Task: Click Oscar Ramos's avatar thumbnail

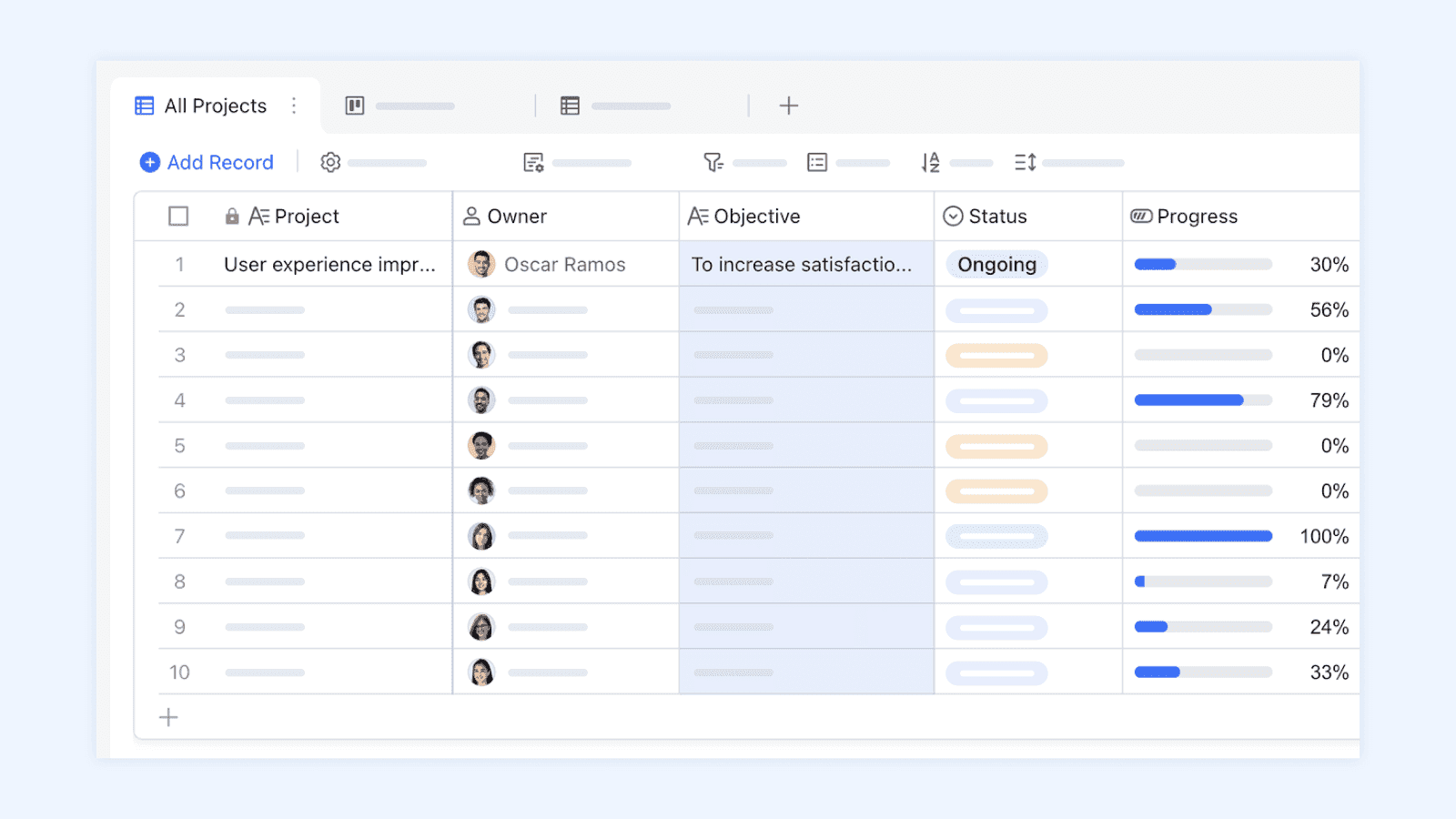Action: [480, 264]
